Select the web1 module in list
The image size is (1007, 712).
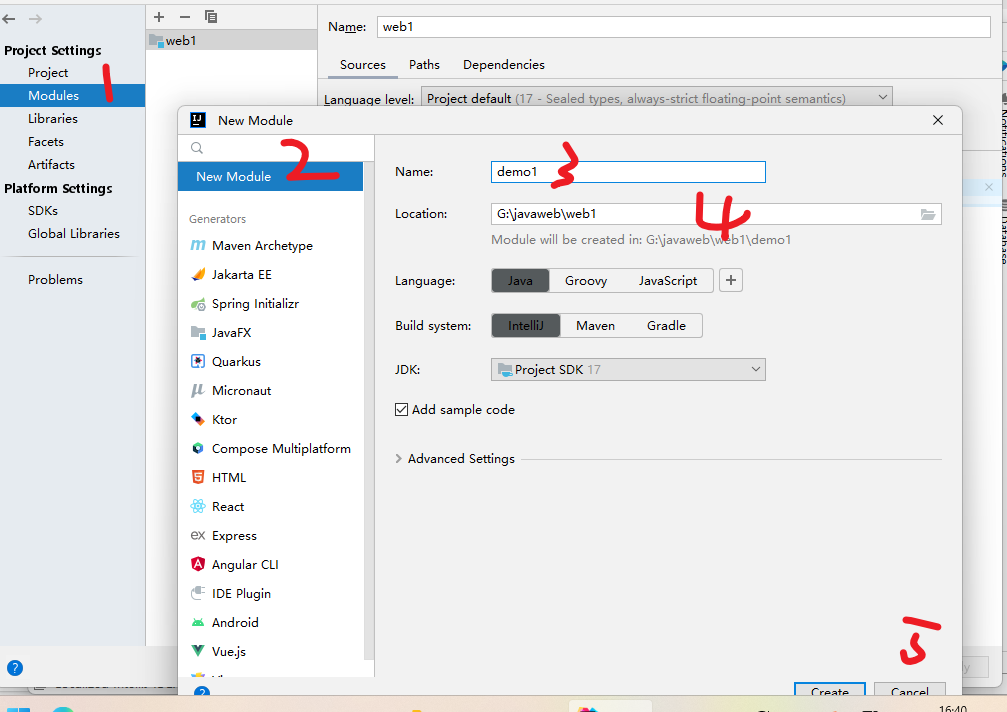click(x=231, y=41)
